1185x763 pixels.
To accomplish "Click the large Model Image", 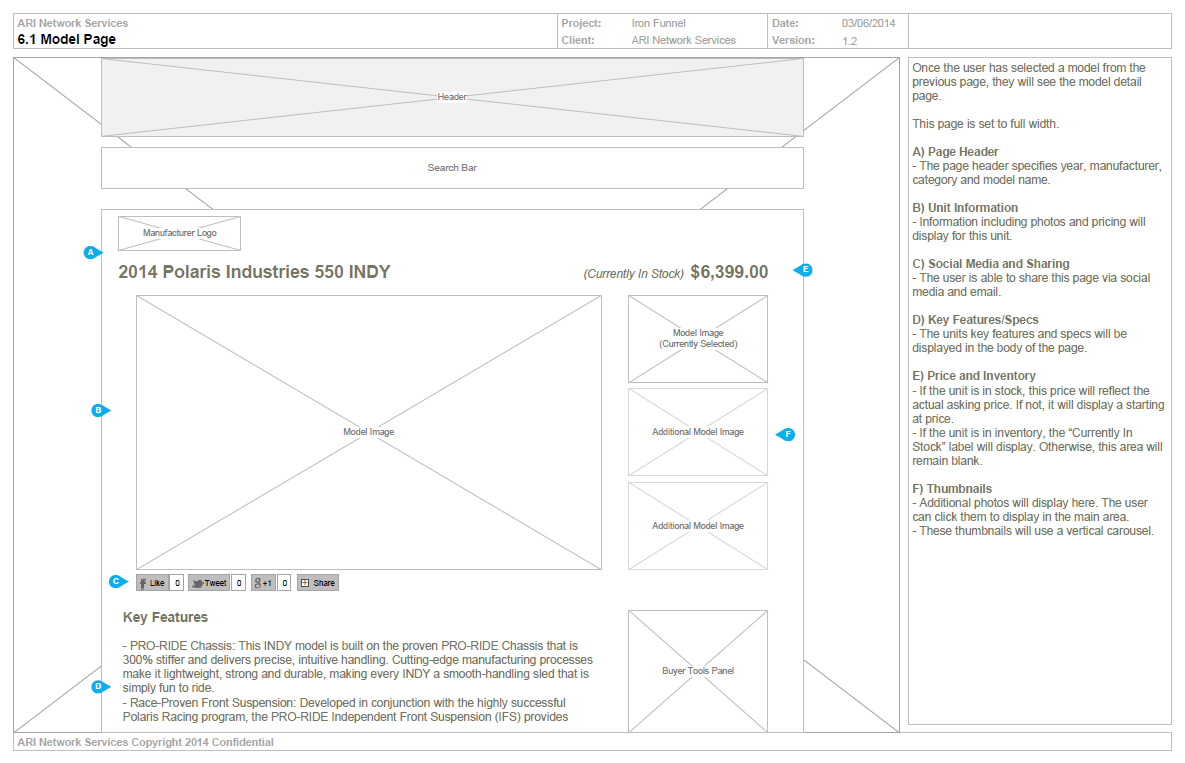I will (x=369, y=432).
